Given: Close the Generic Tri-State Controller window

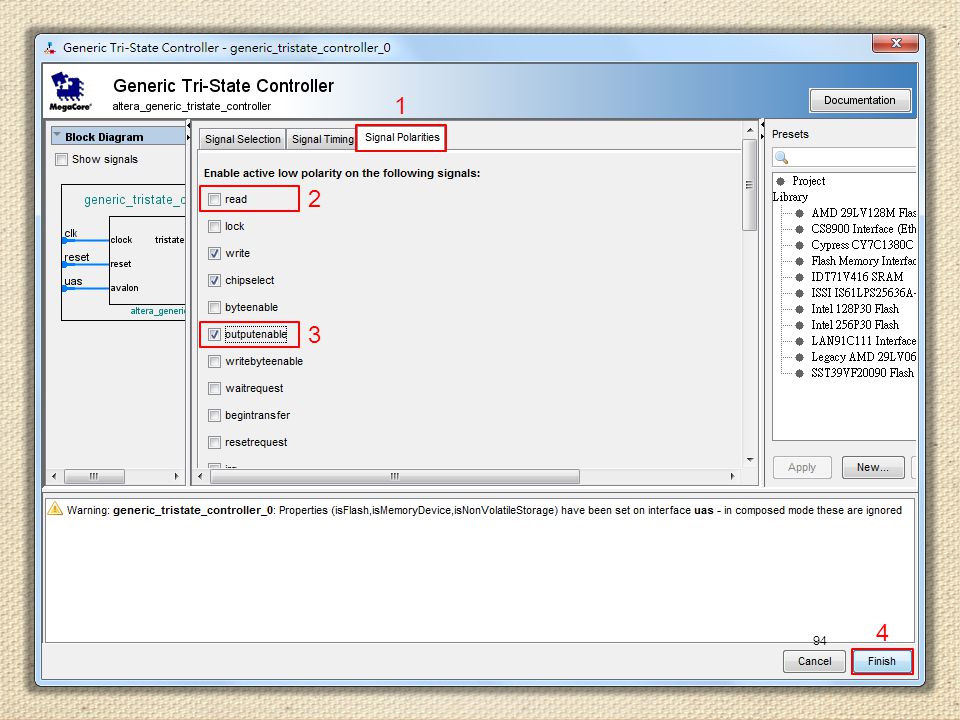Looking at the screenshot, I should (x=896, y=43).
